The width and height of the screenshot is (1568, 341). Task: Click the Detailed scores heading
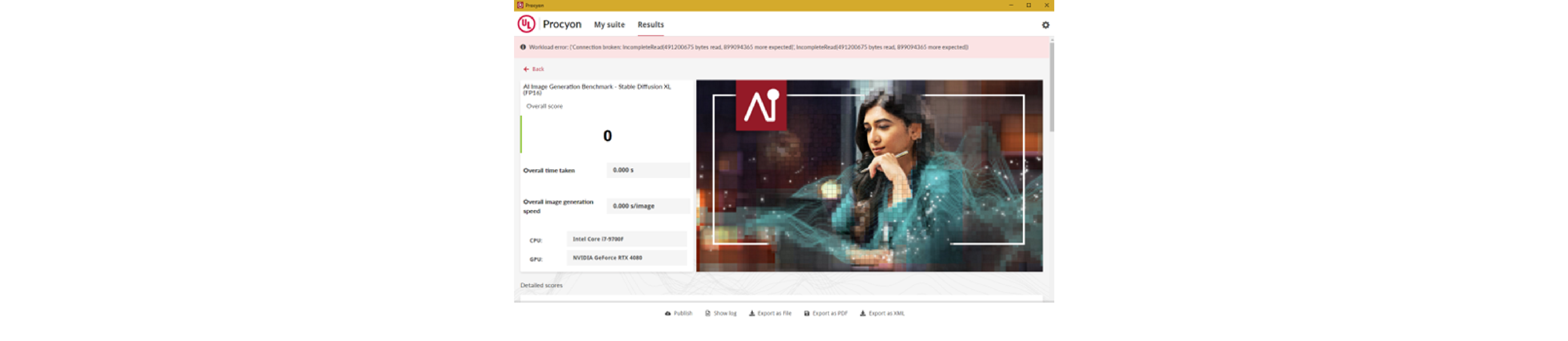pyautogui.click(x=541, y=286)
